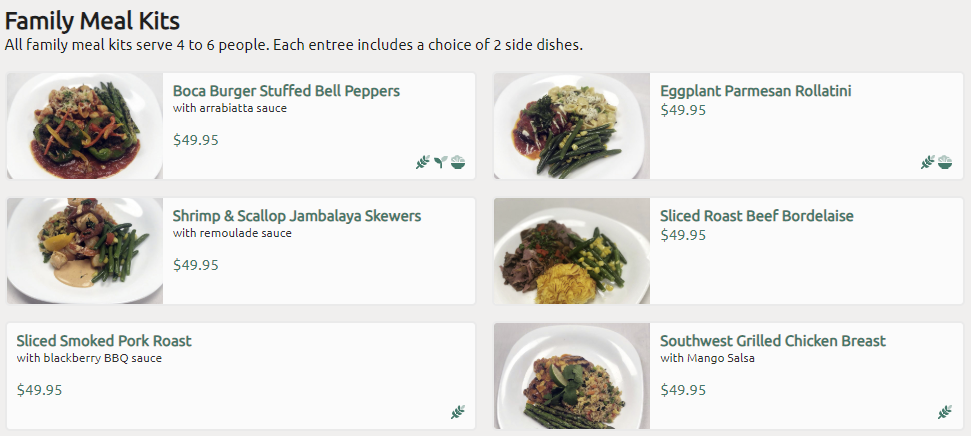The image size is (971, 436).
Task: Open Boca Burger Stuffed Bell Peppers title
Action: 286,91
